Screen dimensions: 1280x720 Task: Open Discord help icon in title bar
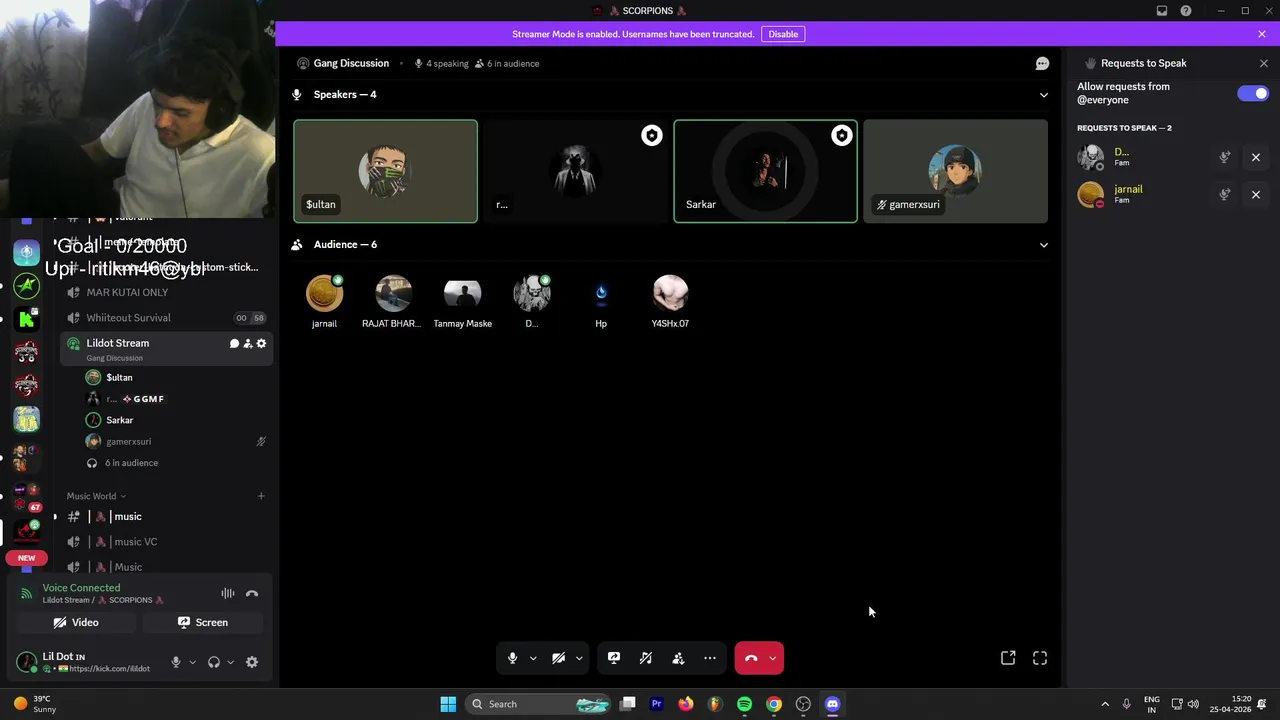tap(1186, 11)
